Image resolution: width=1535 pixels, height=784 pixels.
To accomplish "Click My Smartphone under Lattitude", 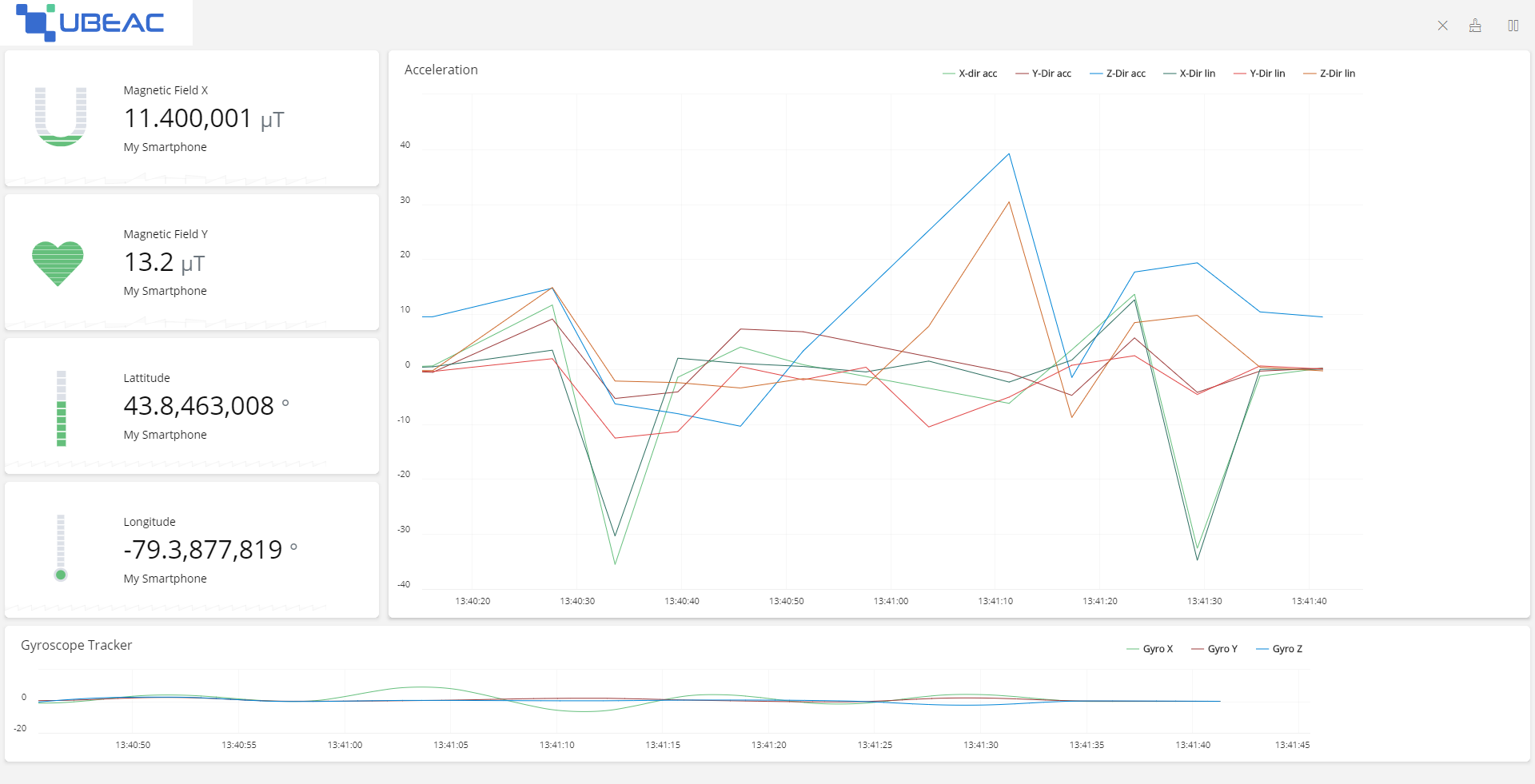I will tap(165, 435).
